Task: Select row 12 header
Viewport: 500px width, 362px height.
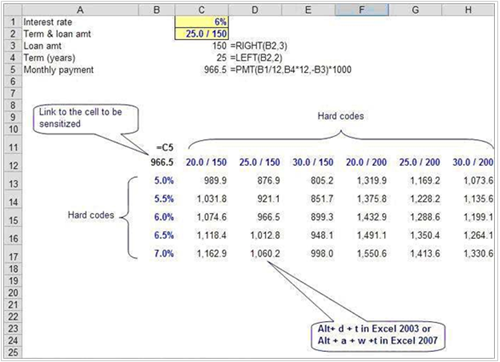Action: pos(13,165)
